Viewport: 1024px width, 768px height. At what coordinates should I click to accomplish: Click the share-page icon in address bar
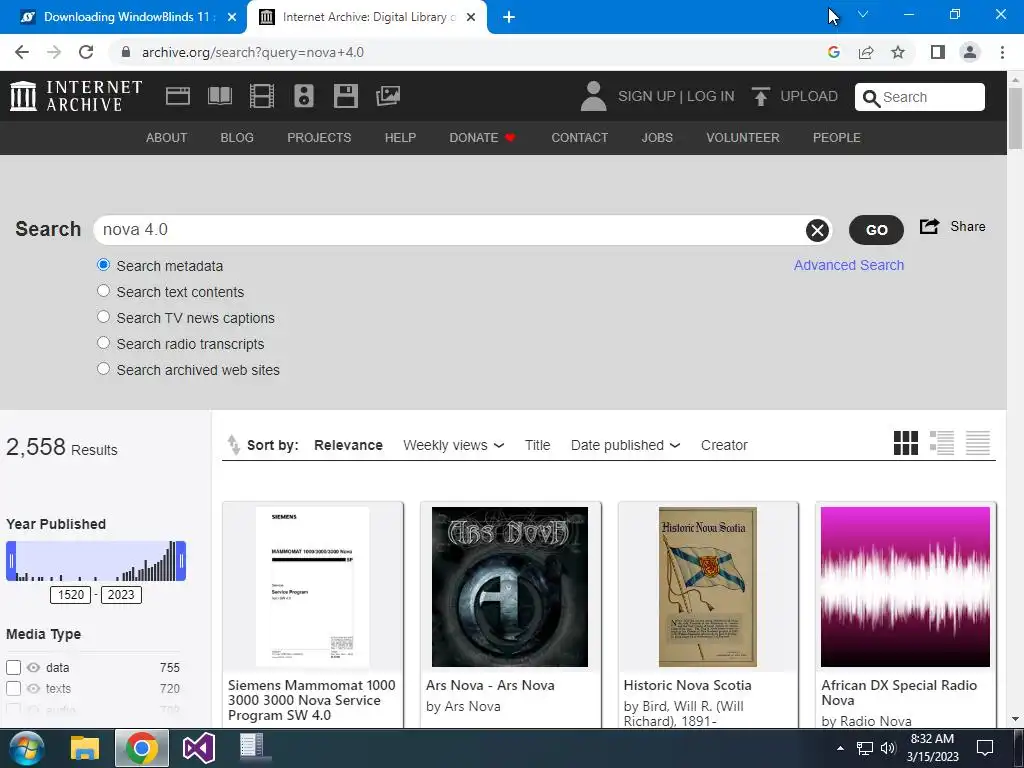click(866, 52)
